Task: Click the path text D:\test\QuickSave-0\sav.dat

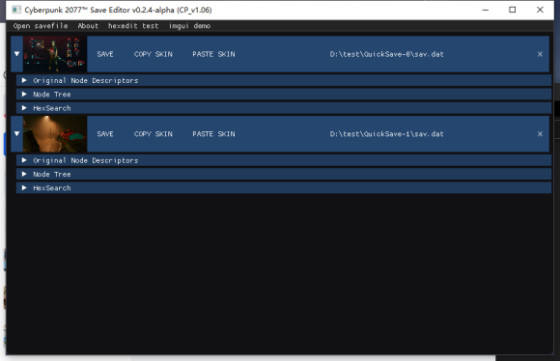Action: click(386, 54)
